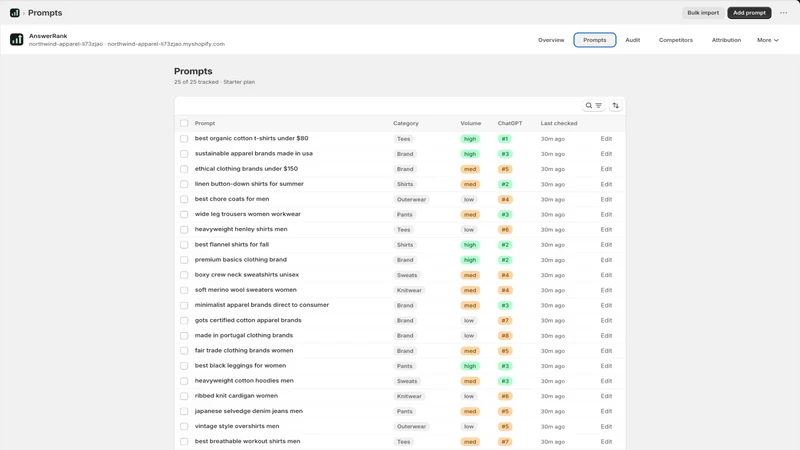Click Knitwear tag on 'soft merino wool' row

[409, 290]
